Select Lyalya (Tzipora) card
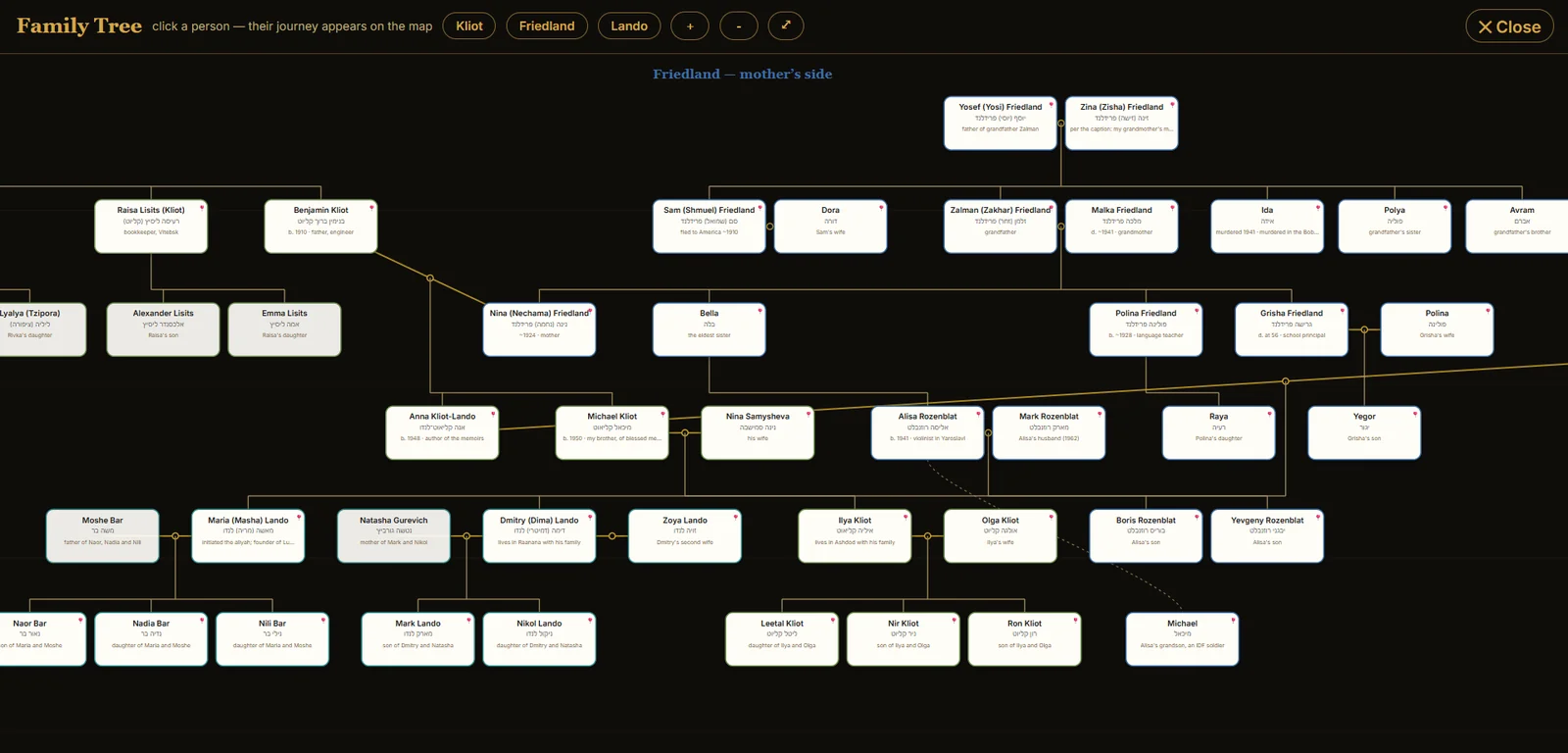The width and height of the screenshot is (1568, 753). pyautogui.click(x=43, y=329)
